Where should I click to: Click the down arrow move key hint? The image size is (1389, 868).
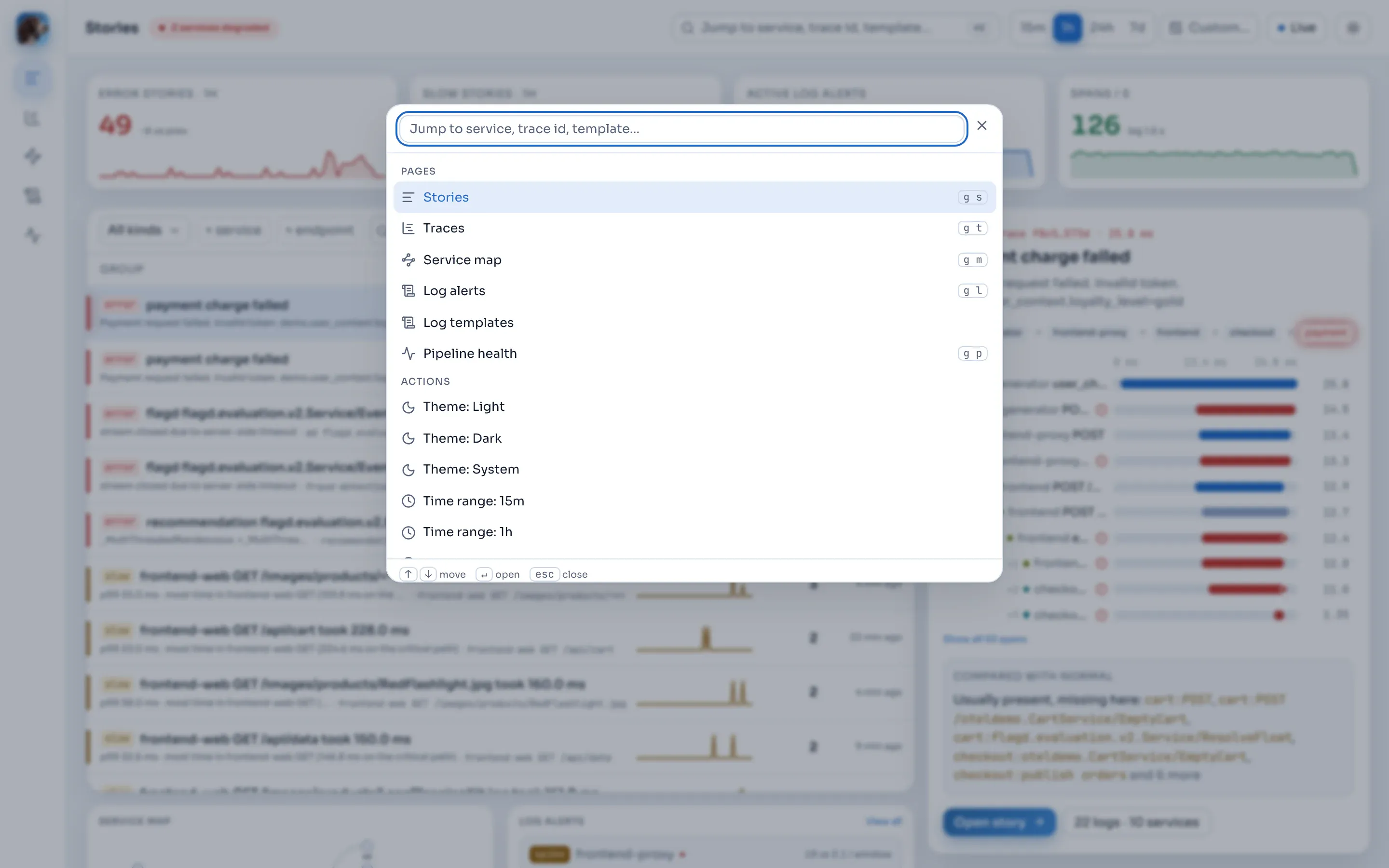428,574
